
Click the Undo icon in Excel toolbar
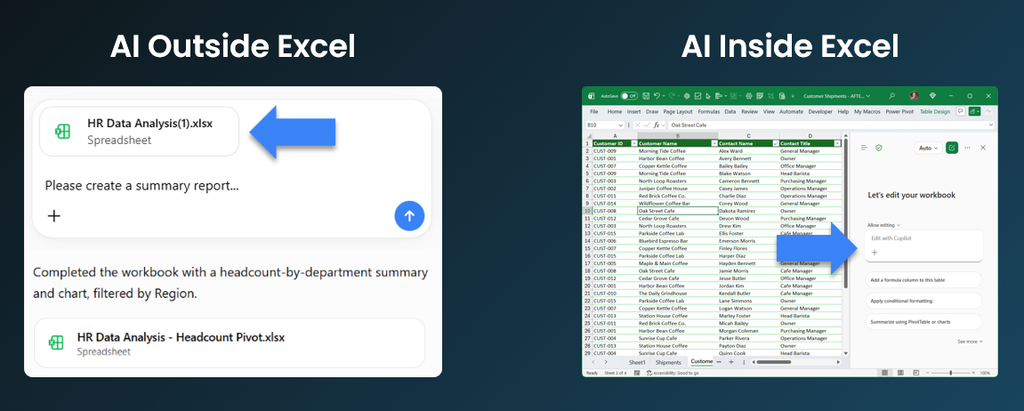[657, 95]
